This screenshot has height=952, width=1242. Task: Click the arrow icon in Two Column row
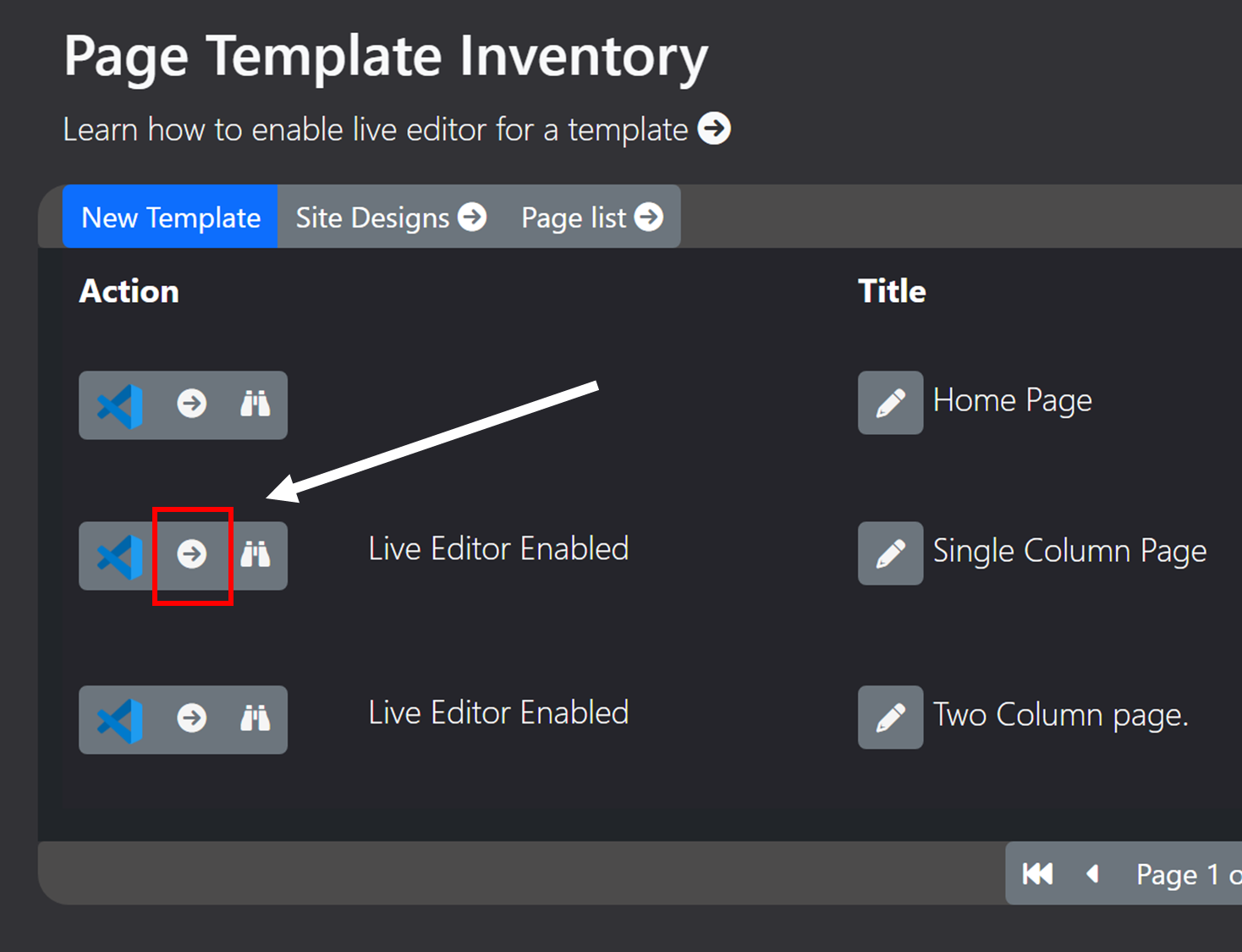pos(192,718)
